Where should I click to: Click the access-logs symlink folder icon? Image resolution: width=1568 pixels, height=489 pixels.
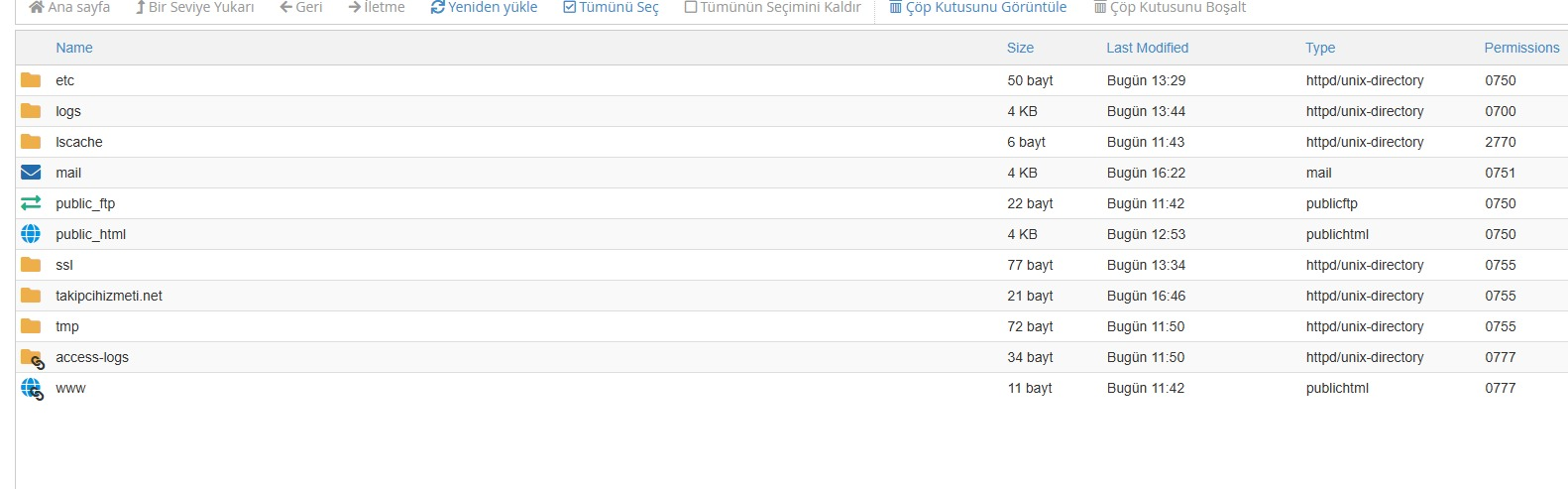tap(33, 358)
